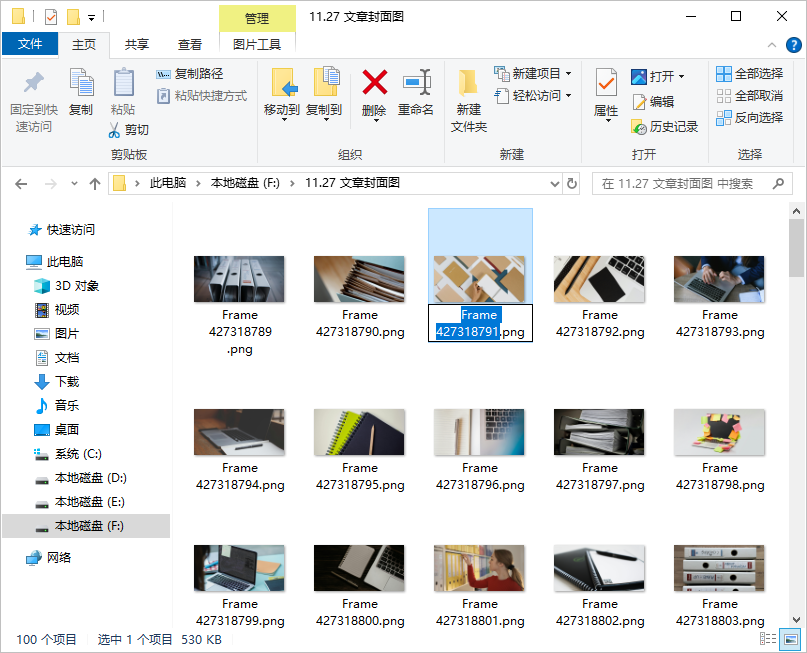
Task: Click Copy Path (复制路径)
Action: pyautogui.click(x=189, y=74)
